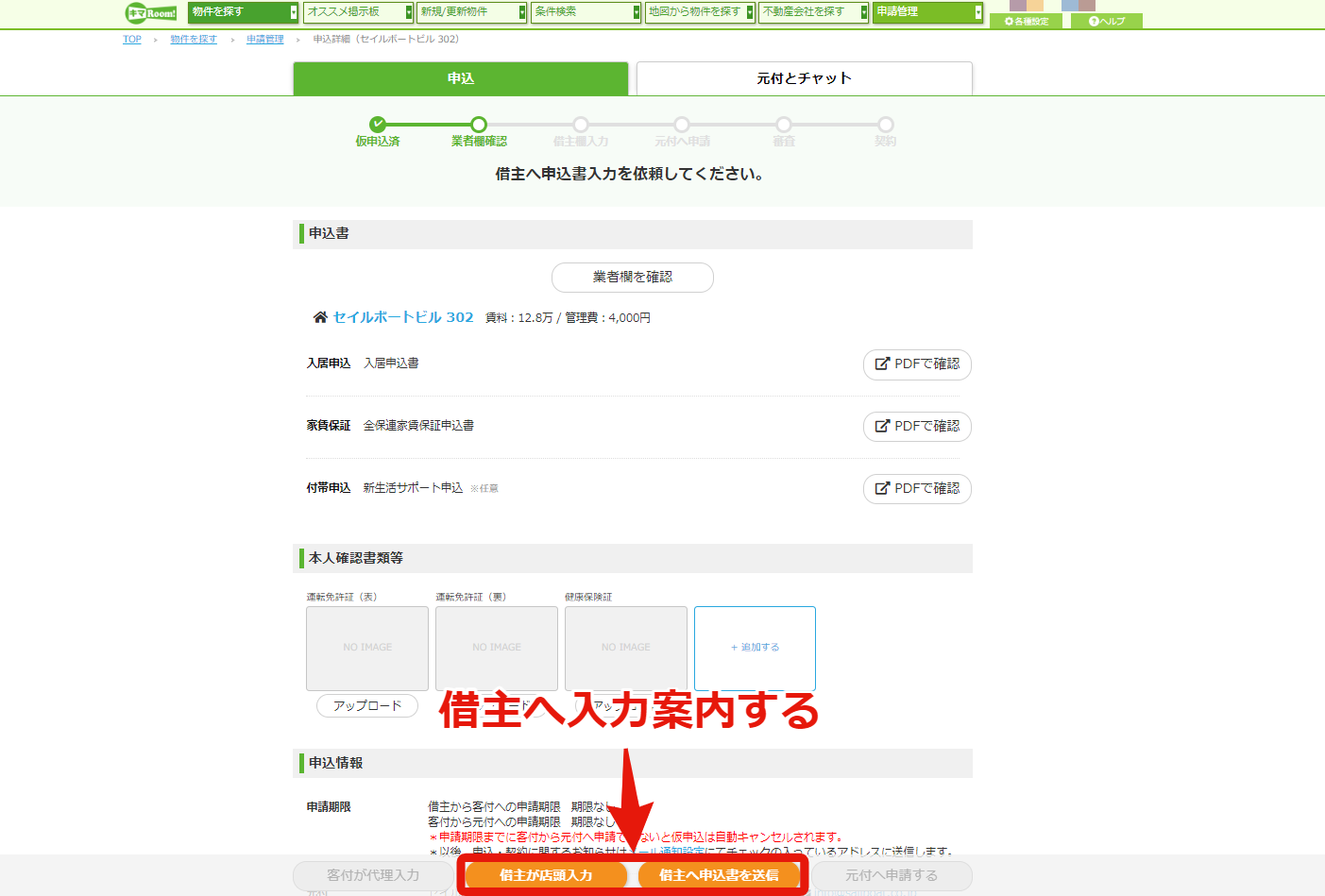Viewport: 1325px width, 896px height.
Task: Expand the 申請管理 dropdown menu
Action: coord(927,12)
